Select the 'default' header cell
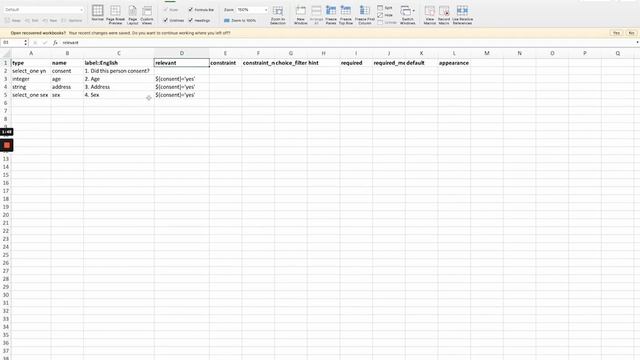640x360 pixels. tap(422, 63)
